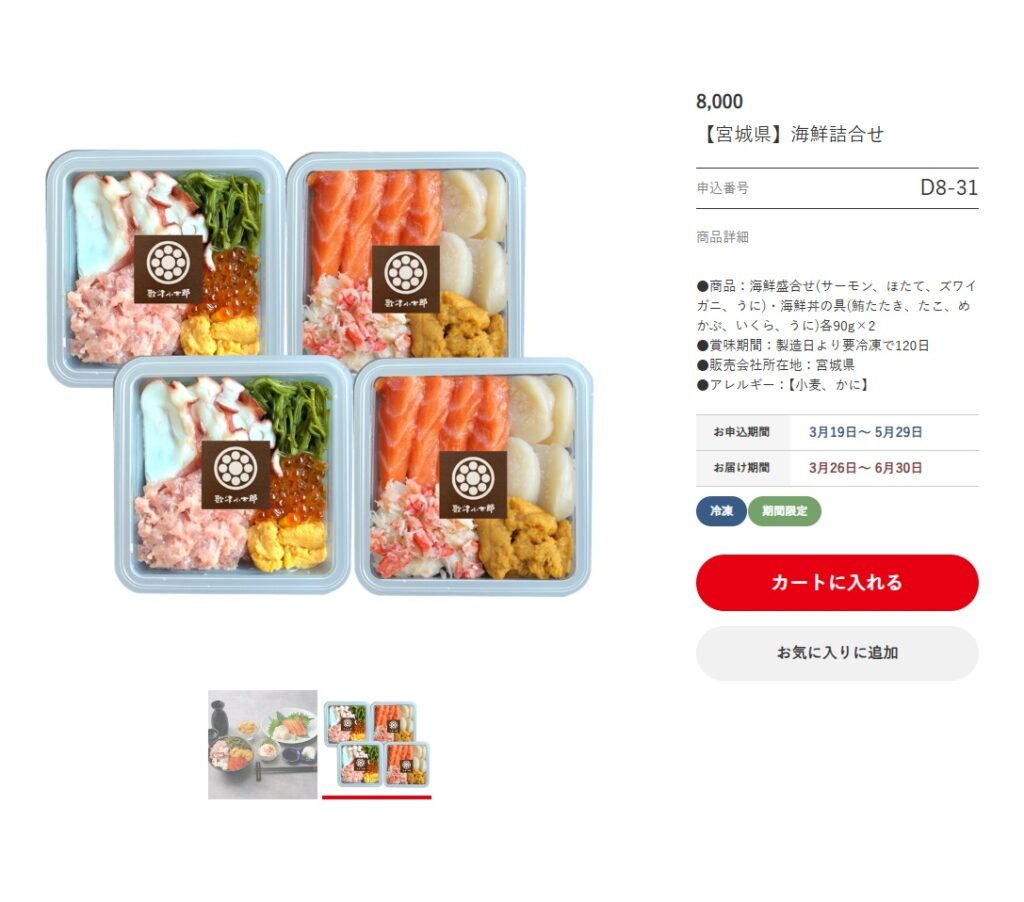The width and height of the screenshot is (1024, 902).
Task: Click the logo sticker on top-right tray
Action: click(x=406, y=279)
